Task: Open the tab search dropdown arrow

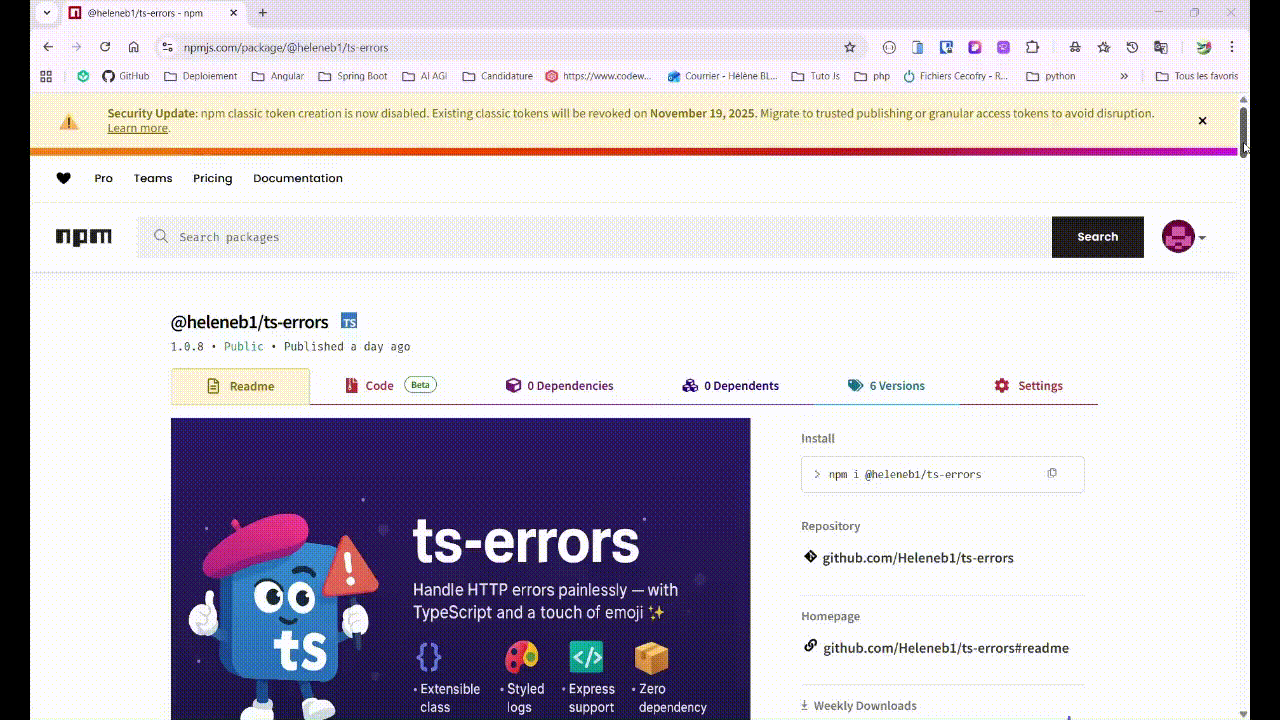Action: (47, 13)
